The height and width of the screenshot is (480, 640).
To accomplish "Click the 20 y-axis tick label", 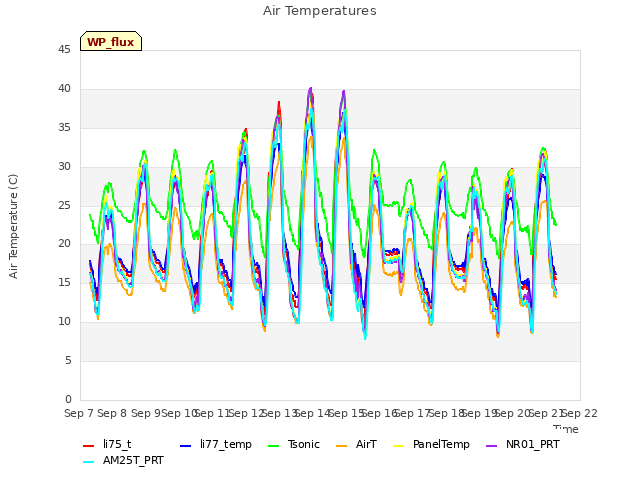I will pos(64,244).
